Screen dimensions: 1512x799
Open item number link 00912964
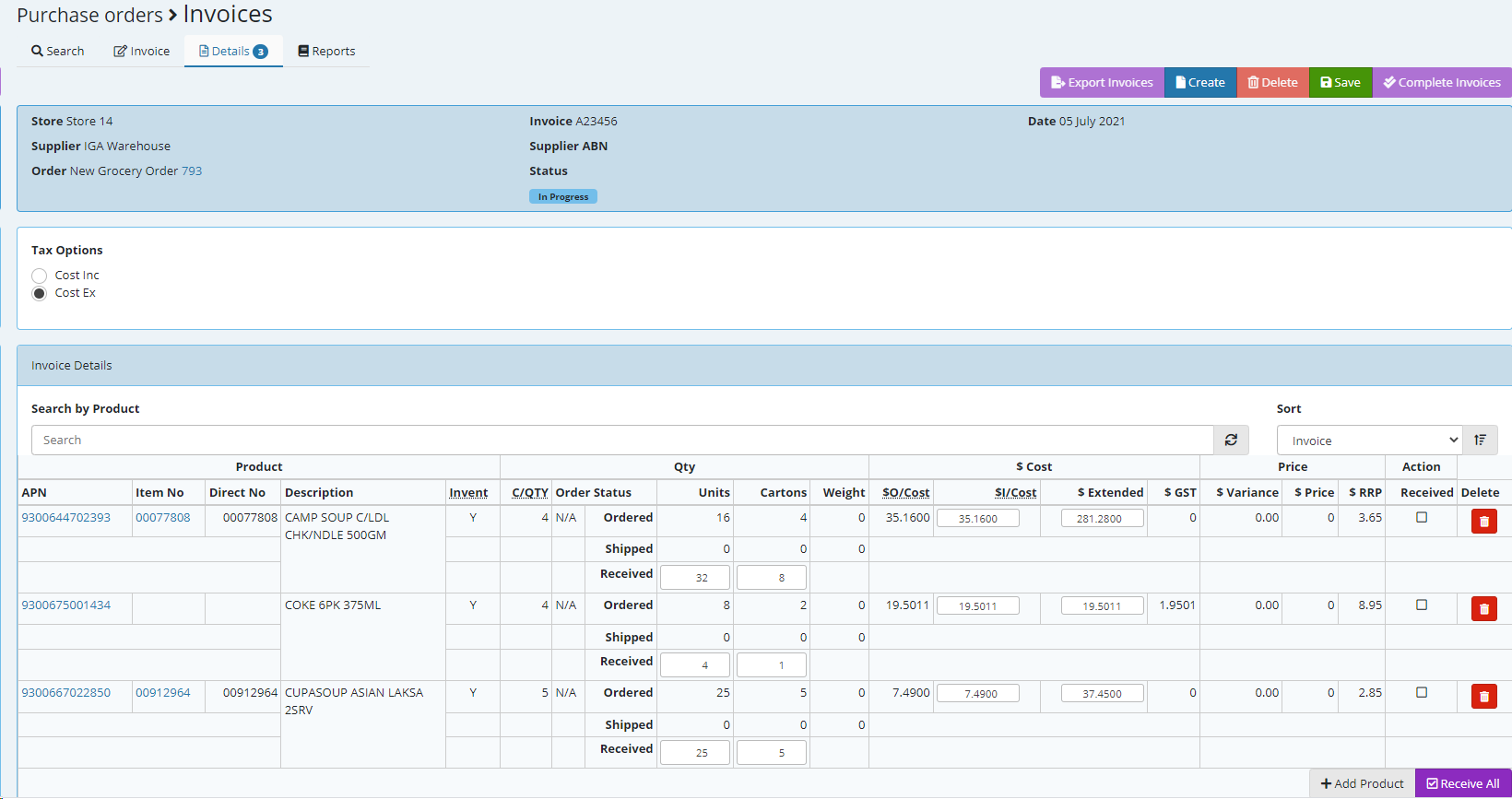[x=163, y=692]
